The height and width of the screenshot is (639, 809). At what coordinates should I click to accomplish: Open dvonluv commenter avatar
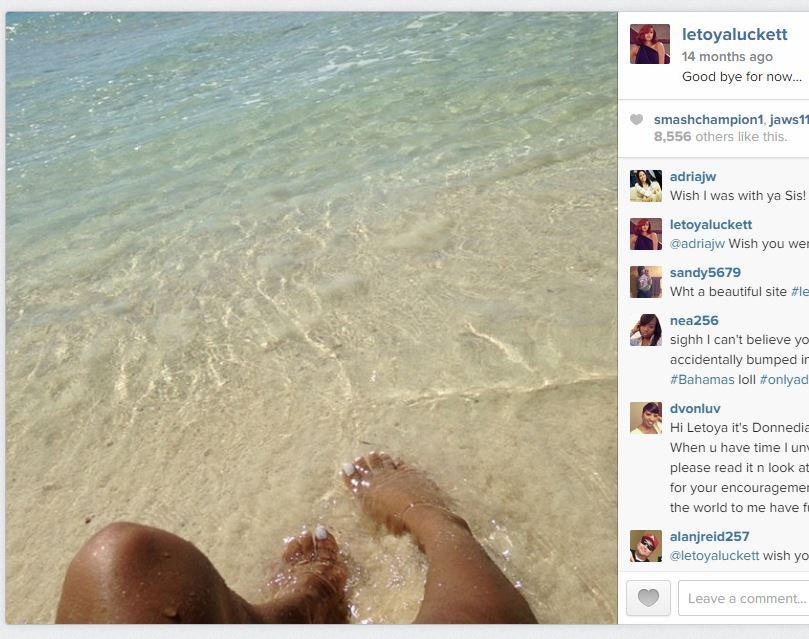[645, 418]
